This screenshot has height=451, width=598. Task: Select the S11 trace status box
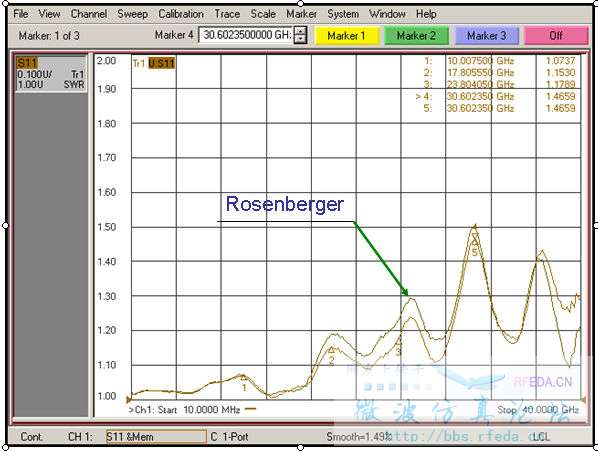[51, 74]
